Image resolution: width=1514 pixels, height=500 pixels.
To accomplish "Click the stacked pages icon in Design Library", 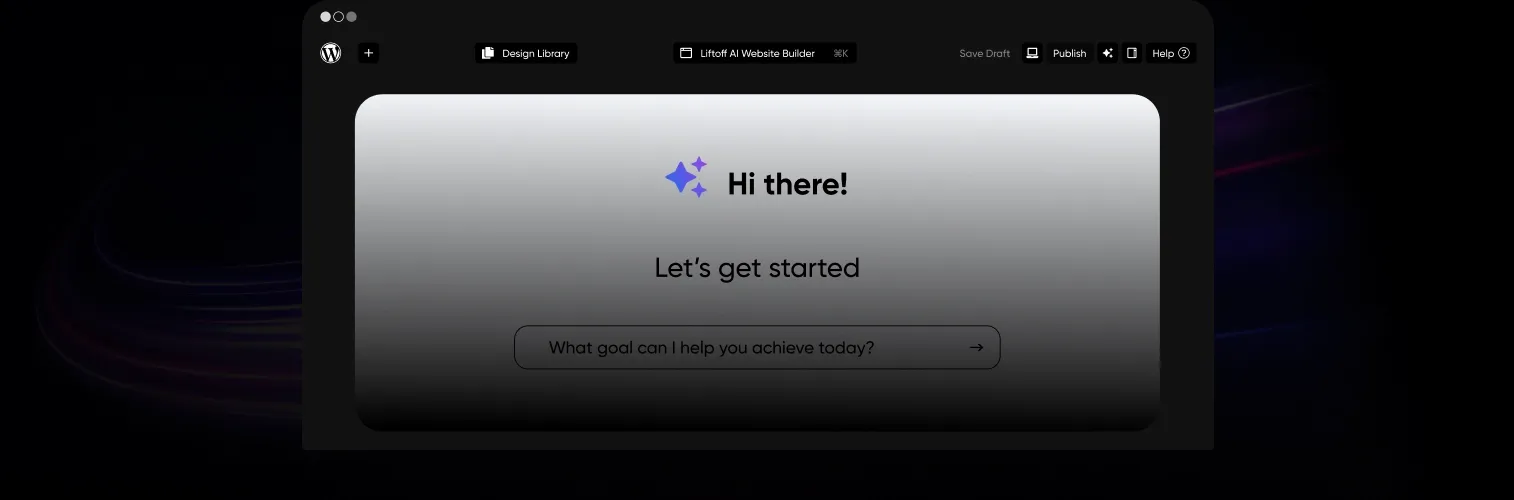I will pos(488,54).
